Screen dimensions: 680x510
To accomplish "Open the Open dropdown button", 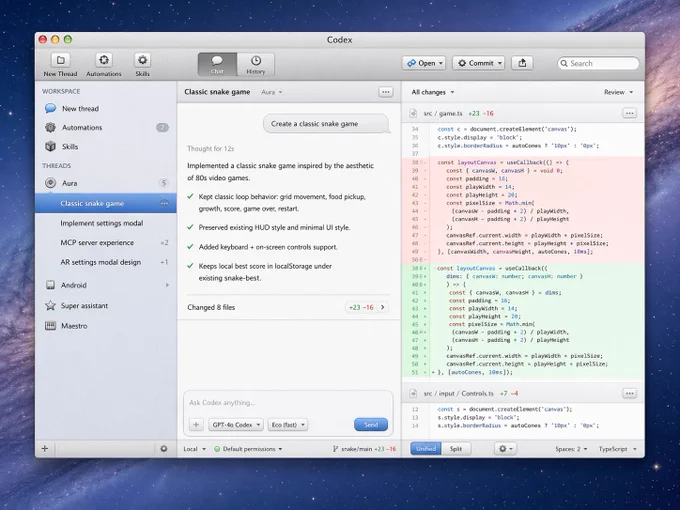I will 424,63.
